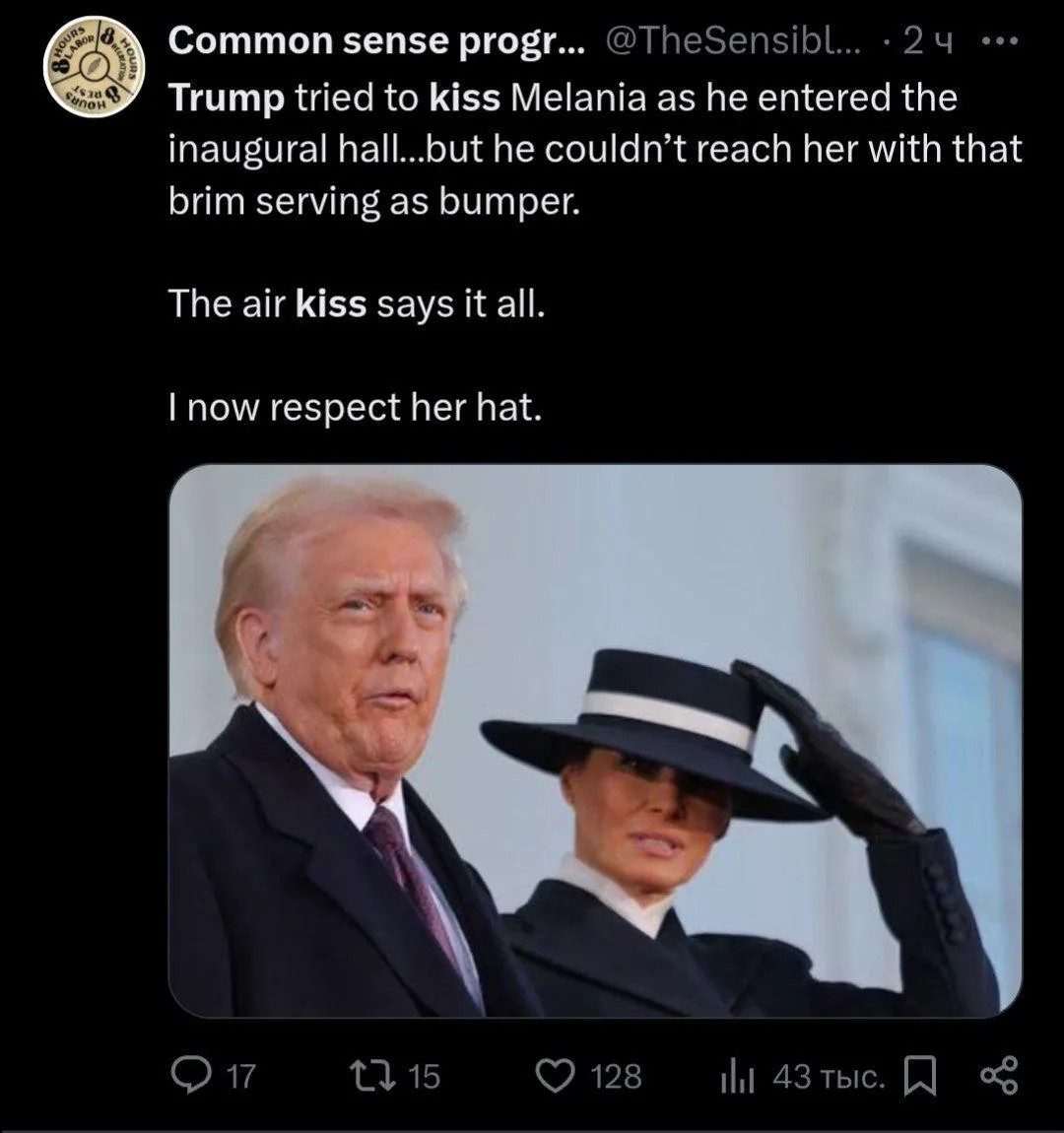
Task: Open the round profile avatar
Action: coord(94,66)
